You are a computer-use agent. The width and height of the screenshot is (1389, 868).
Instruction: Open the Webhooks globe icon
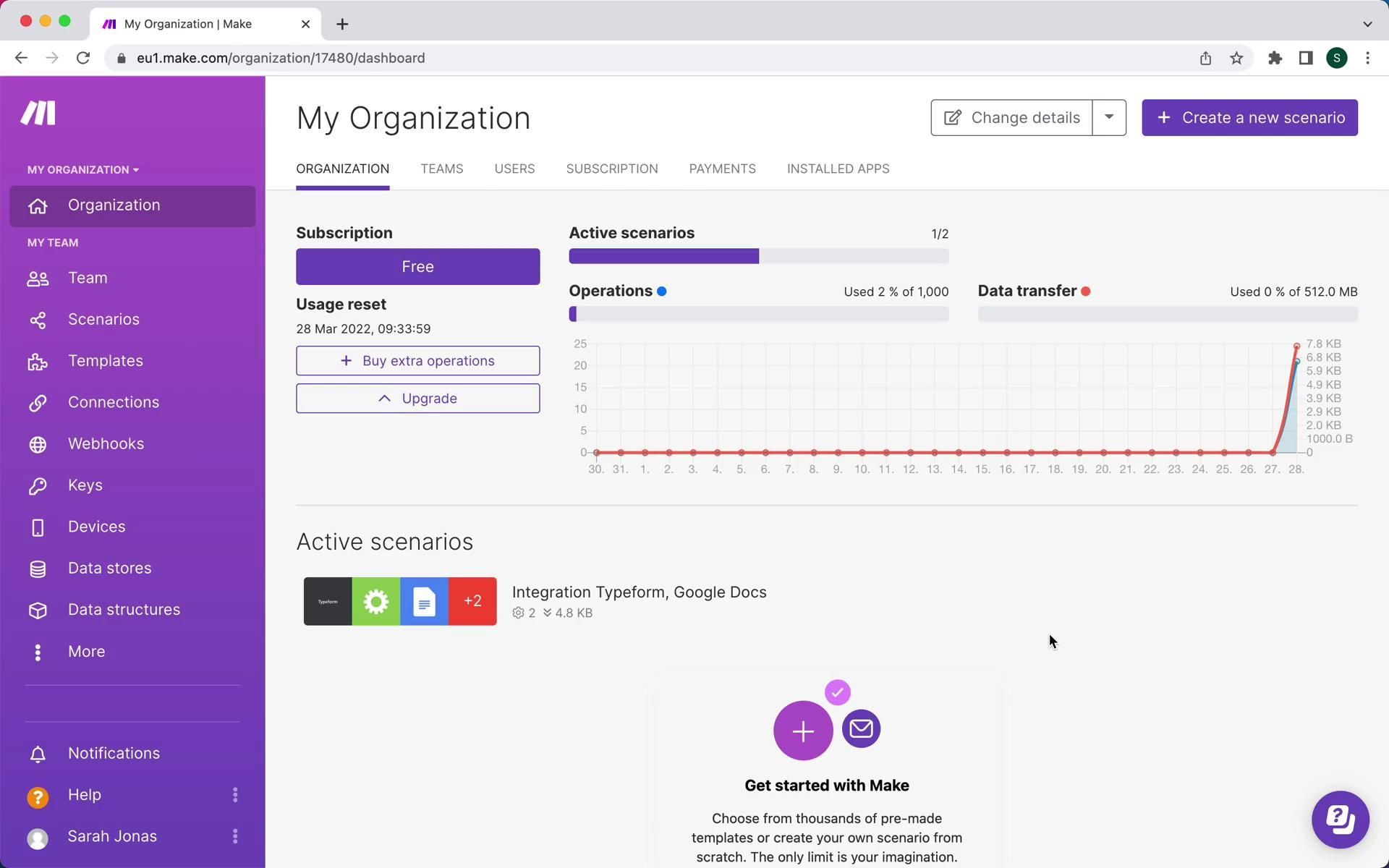click(x=38, y=444)
